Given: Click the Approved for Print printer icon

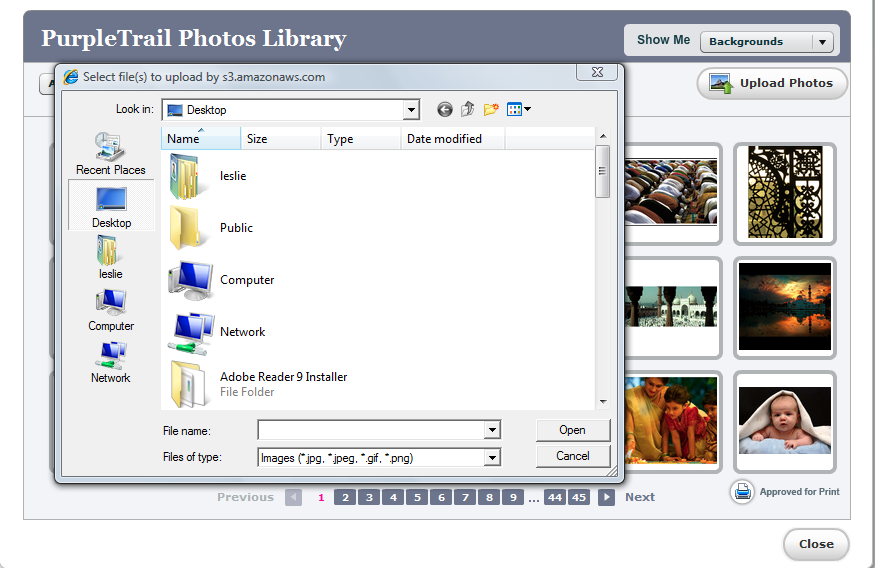Looking at the screenshot, I should click(742, 492).
